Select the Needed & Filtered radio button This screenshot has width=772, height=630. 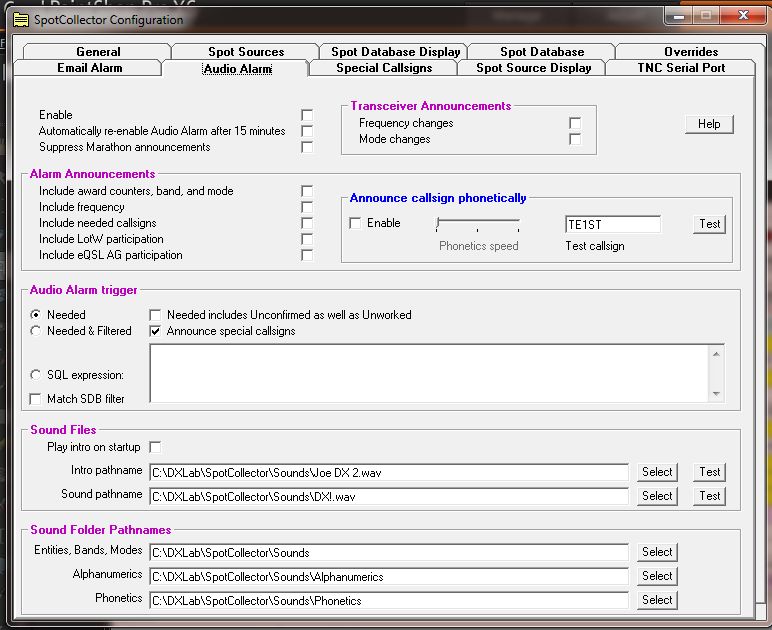(37, 331)
